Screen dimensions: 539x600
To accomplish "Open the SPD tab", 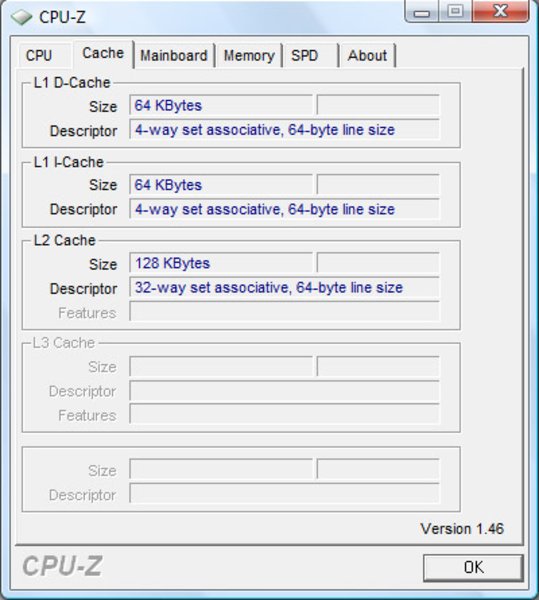I will (x=305, y=56).
